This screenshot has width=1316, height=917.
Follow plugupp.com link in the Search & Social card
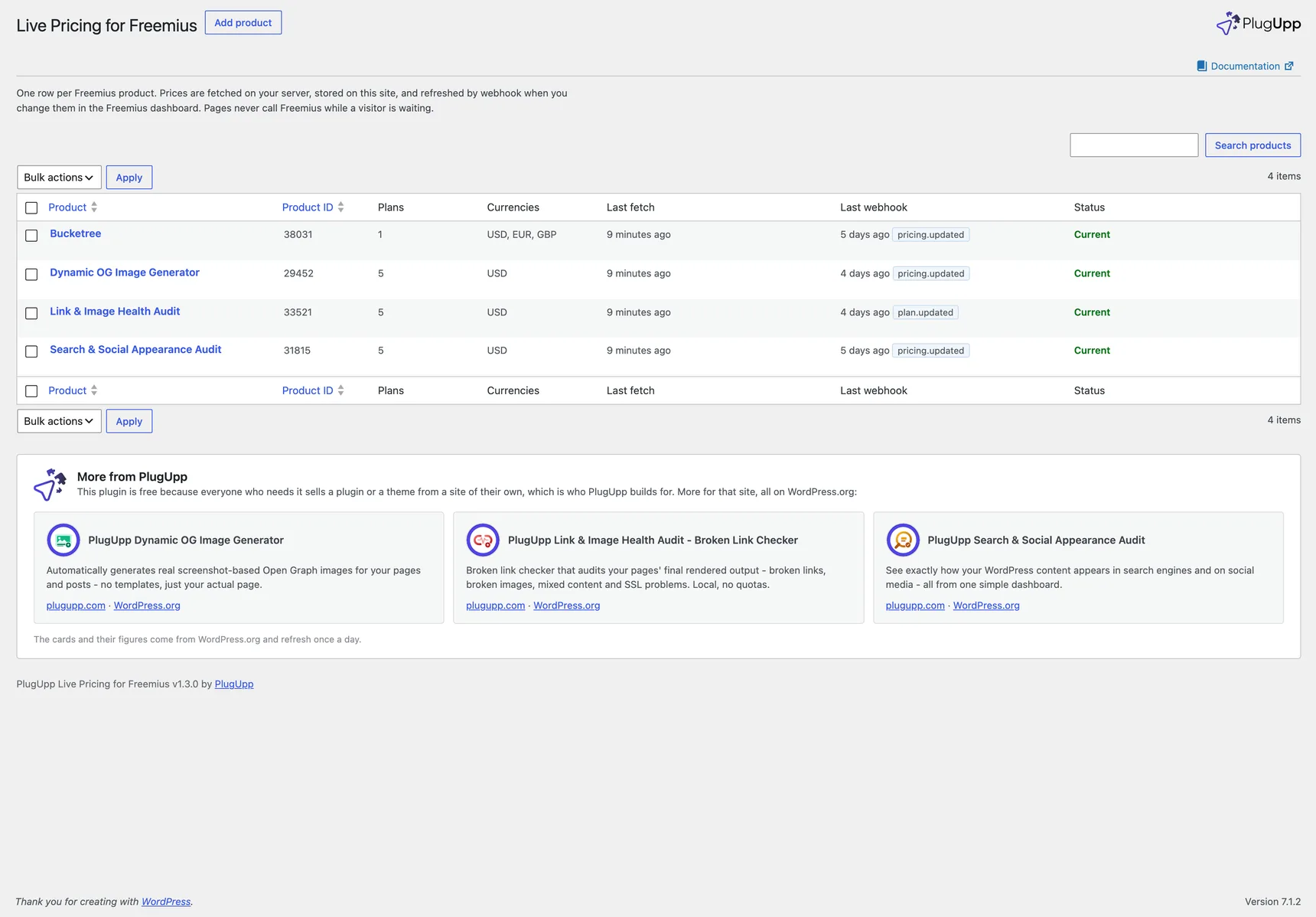click(x=915, y=605)
